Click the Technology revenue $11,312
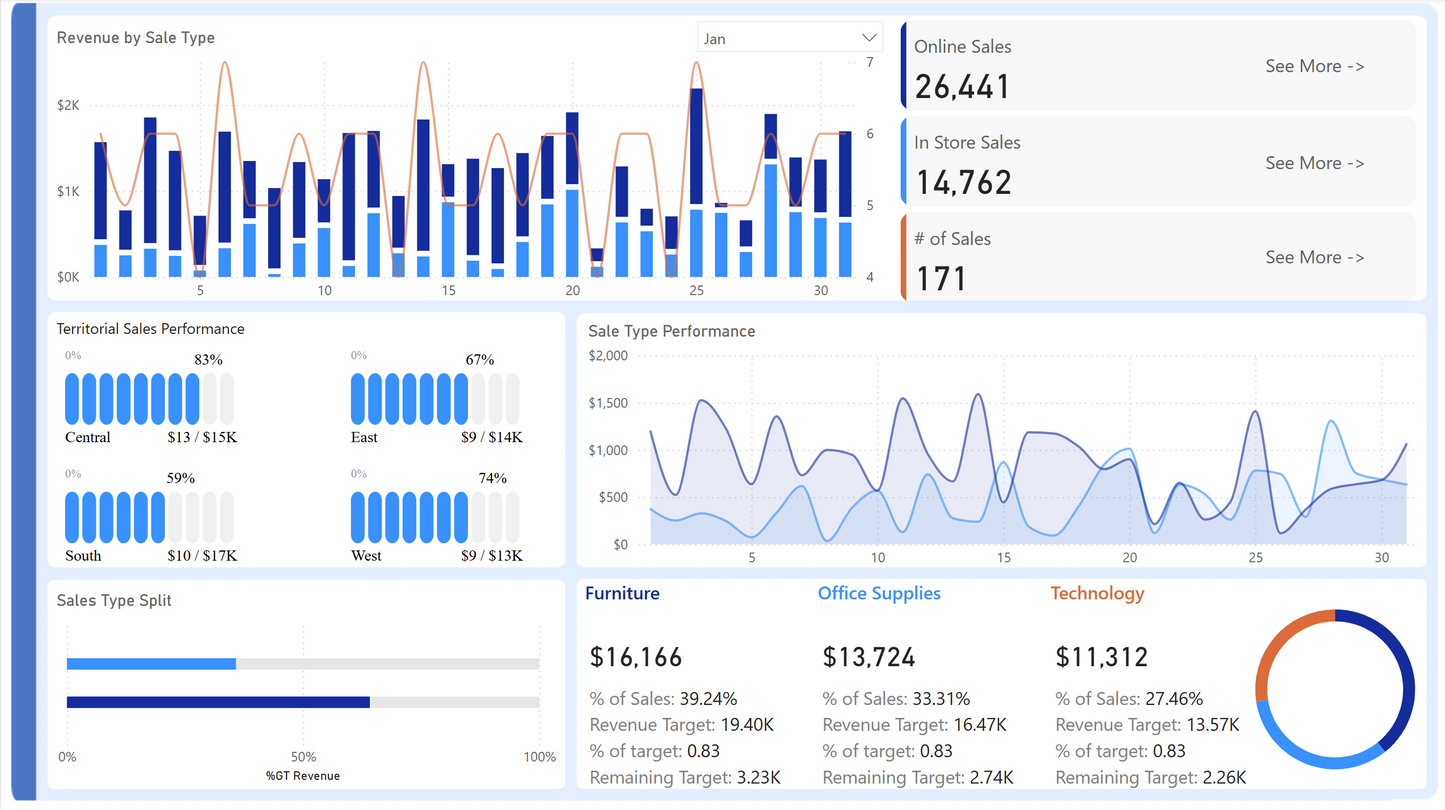 tap(1102, 657)
